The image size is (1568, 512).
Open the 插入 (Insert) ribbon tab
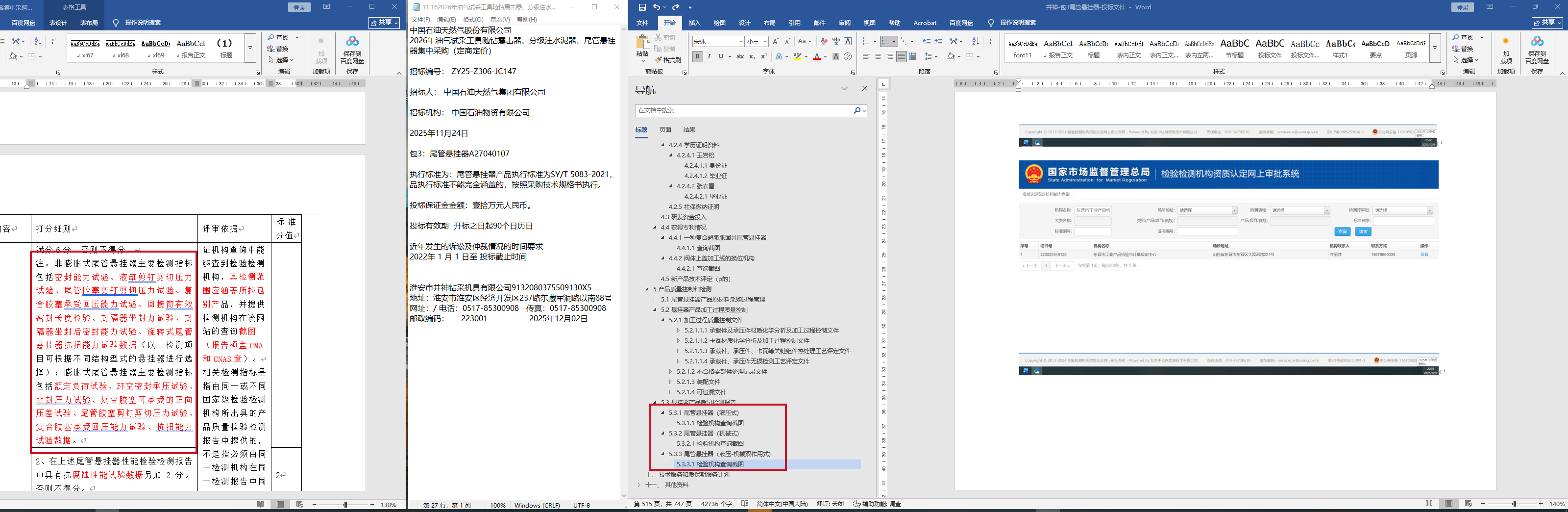694,23
